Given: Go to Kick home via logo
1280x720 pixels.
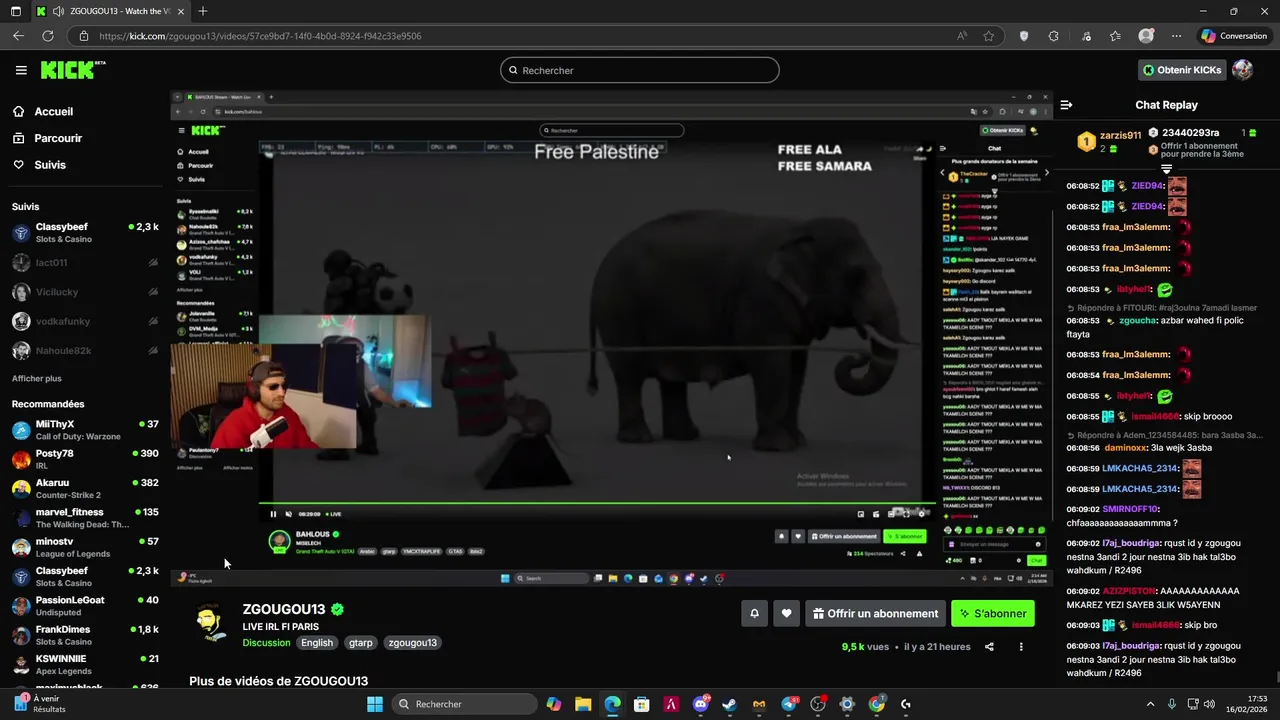Looking at the screenshot, I should pyautogui.click(x=73, y=70).
